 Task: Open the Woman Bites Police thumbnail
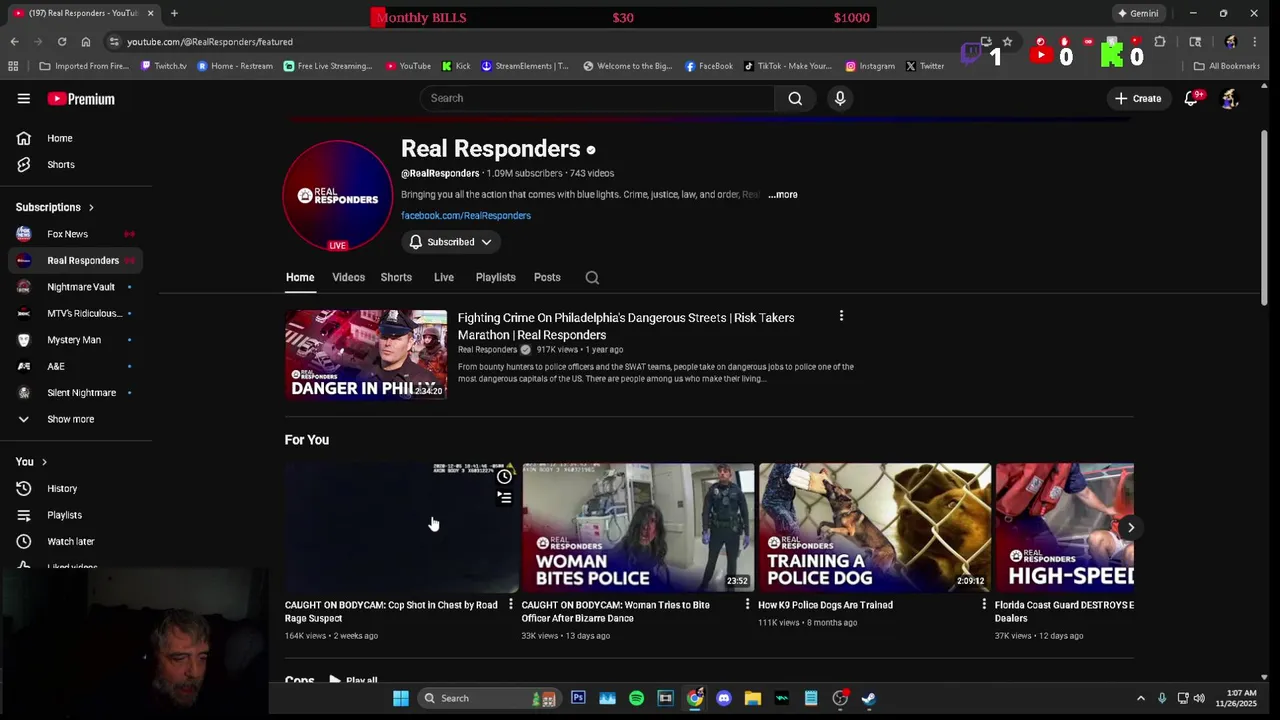638,527
